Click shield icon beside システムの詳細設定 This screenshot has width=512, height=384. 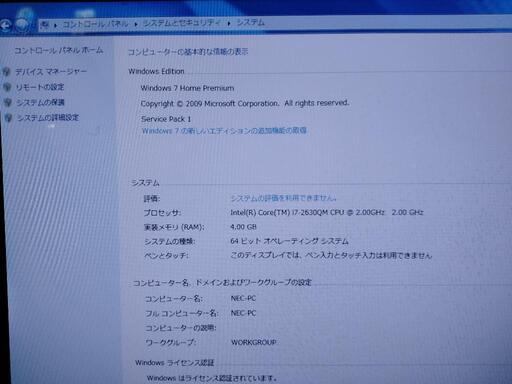point(9,118)
